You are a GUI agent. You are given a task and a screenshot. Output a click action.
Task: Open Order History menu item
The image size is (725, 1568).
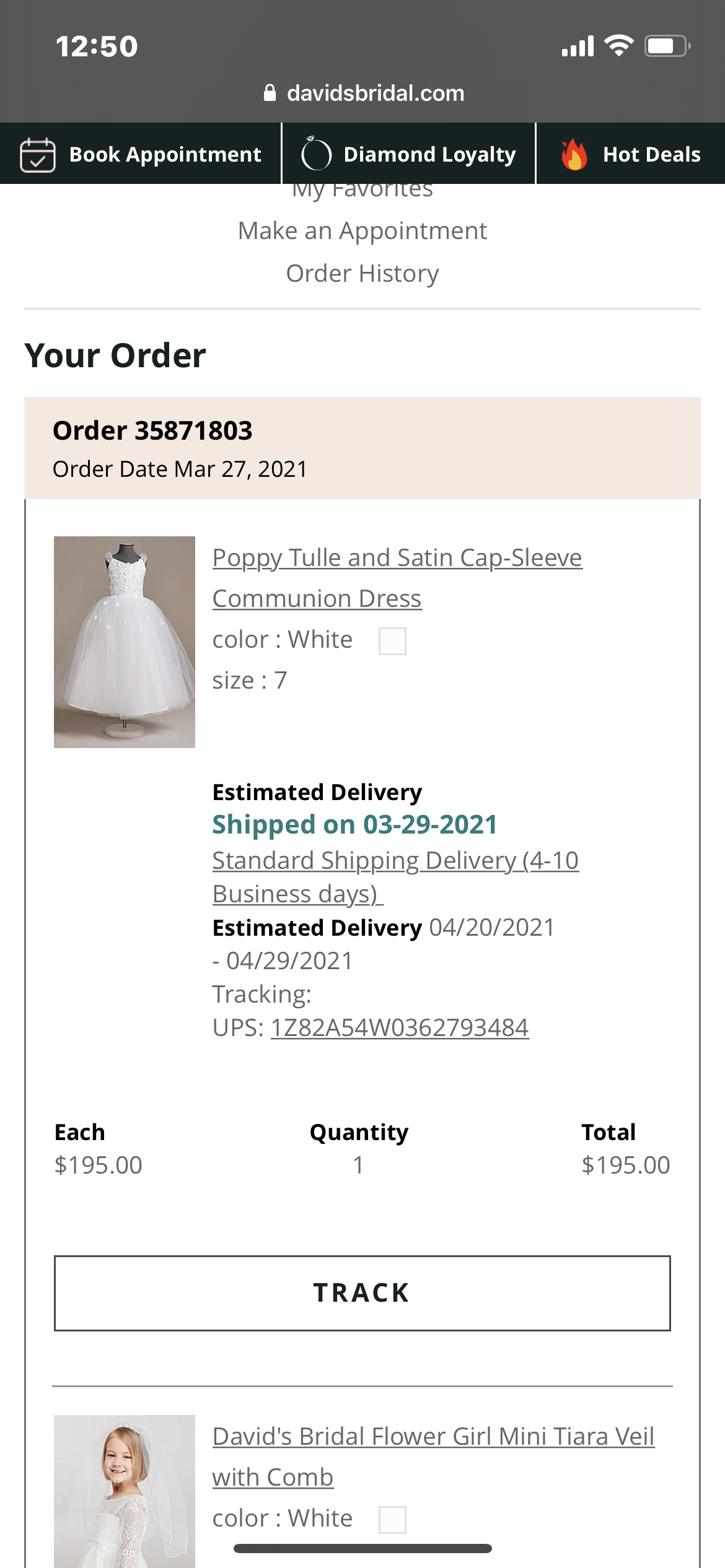tap(362, 274)
